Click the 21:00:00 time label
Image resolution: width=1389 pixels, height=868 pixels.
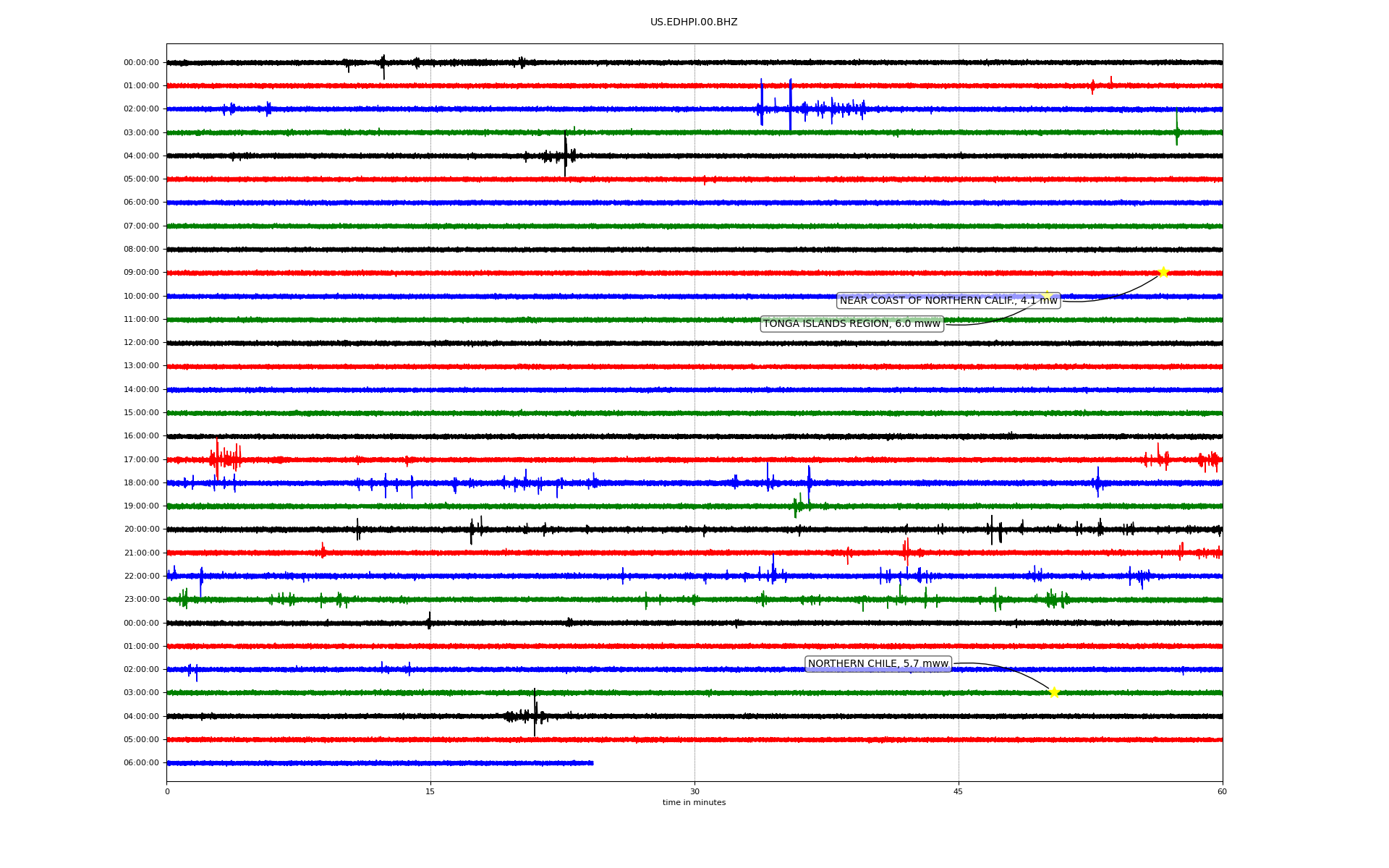point(141,553)
